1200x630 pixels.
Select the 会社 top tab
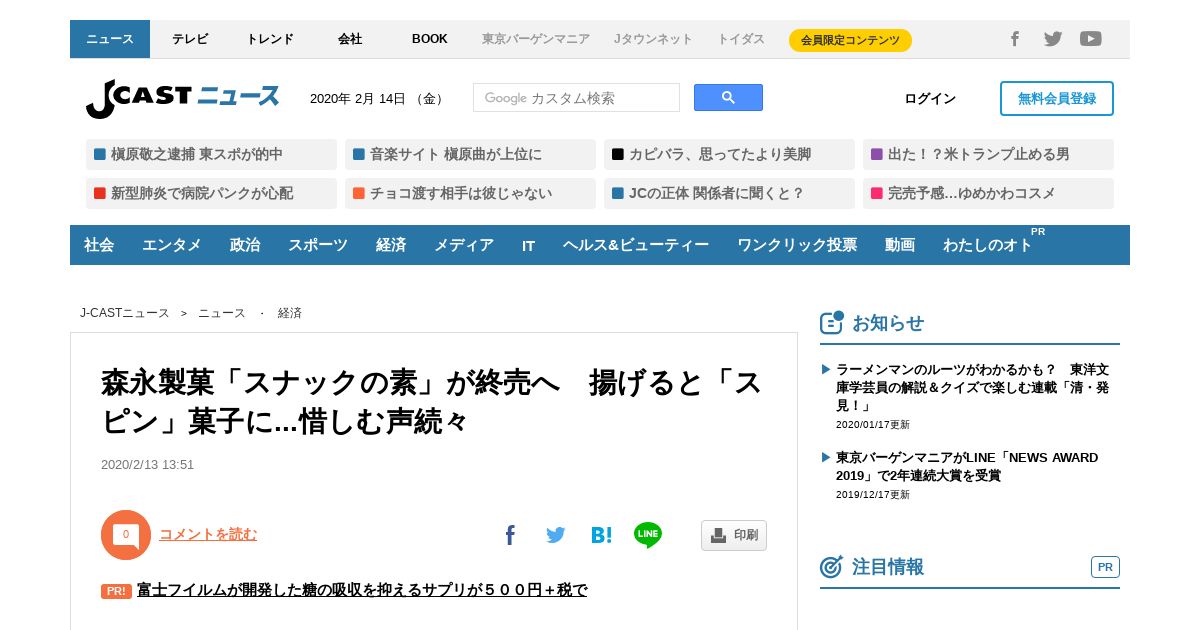pyautogui.click(x=350, y=39)
